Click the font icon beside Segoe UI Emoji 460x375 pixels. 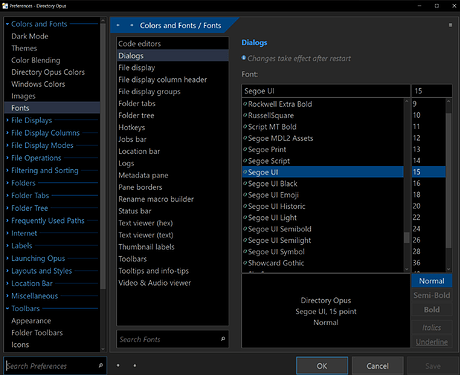click(x=245, y=195)
